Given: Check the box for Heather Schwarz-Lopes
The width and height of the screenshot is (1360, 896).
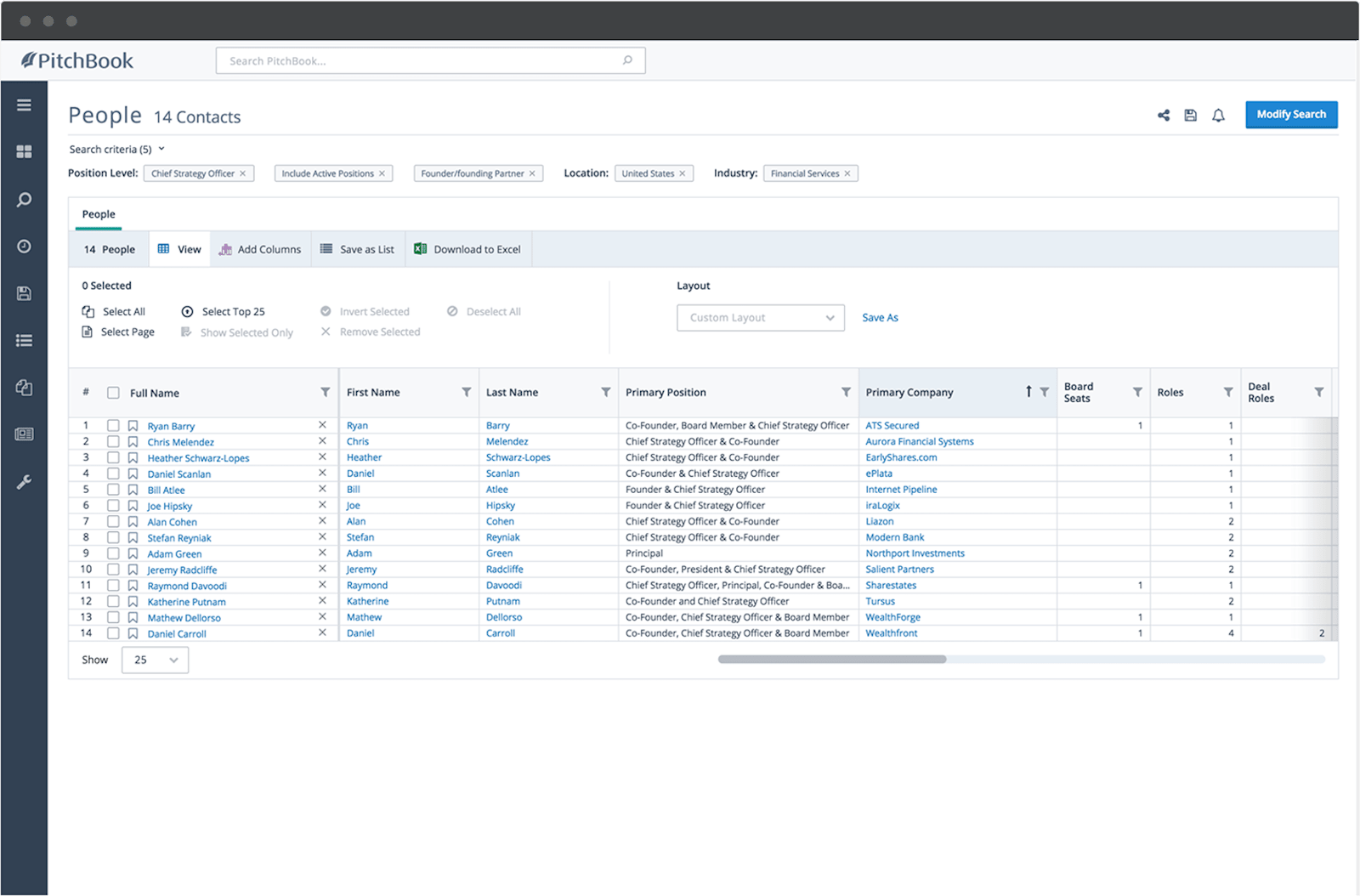Looking at the screenshot, I should point(113,457).
